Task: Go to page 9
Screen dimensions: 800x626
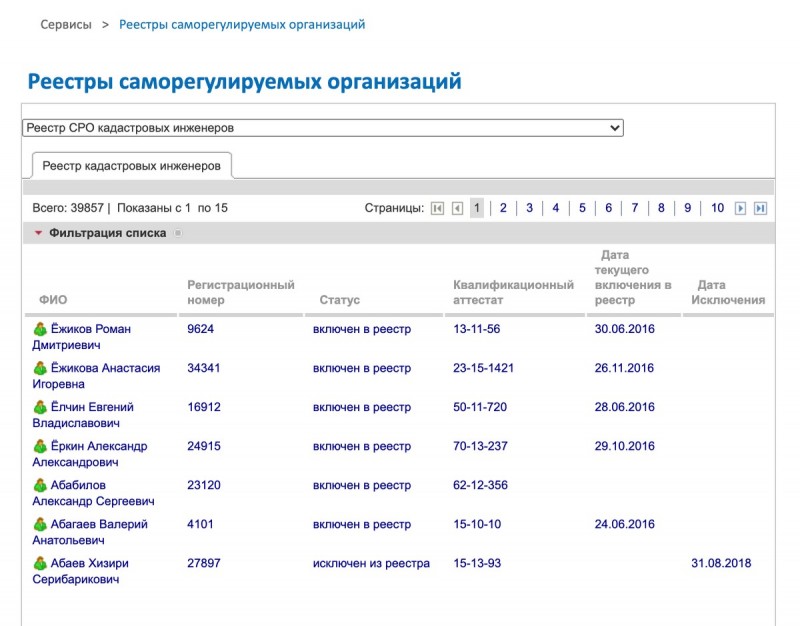Action: [688, 208]
